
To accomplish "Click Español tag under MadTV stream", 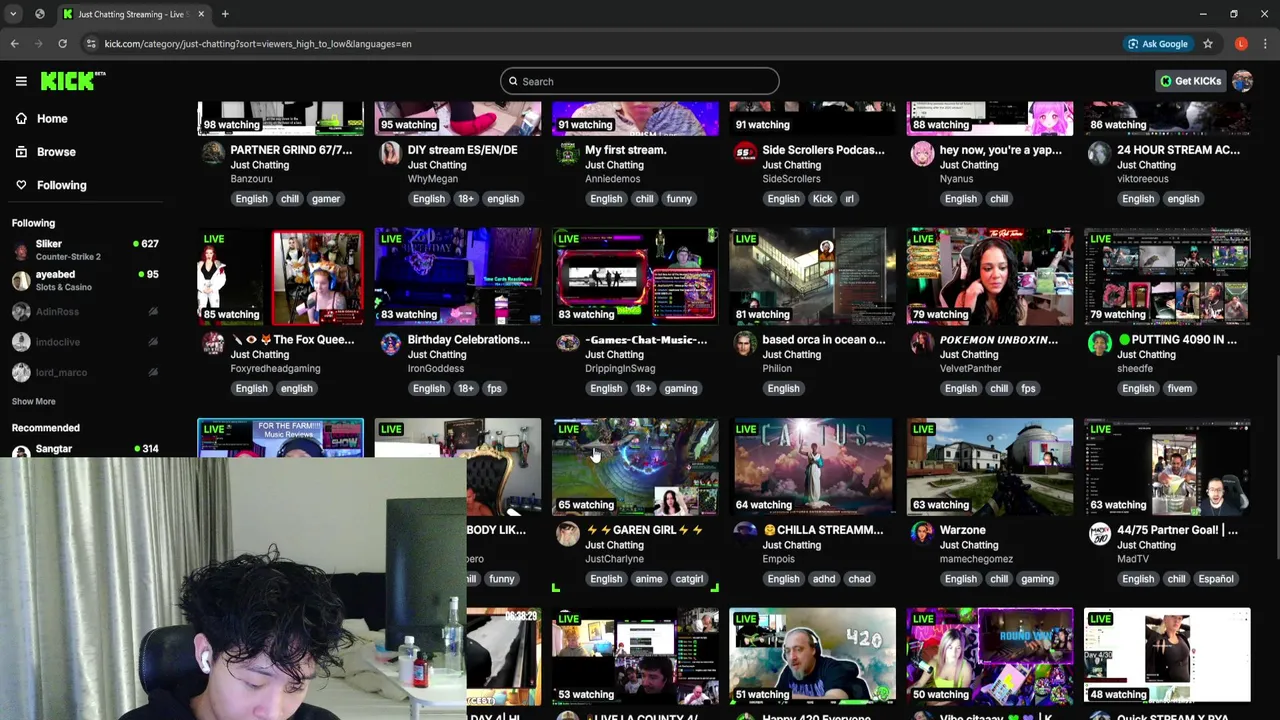I will (x=1216, y=579).
